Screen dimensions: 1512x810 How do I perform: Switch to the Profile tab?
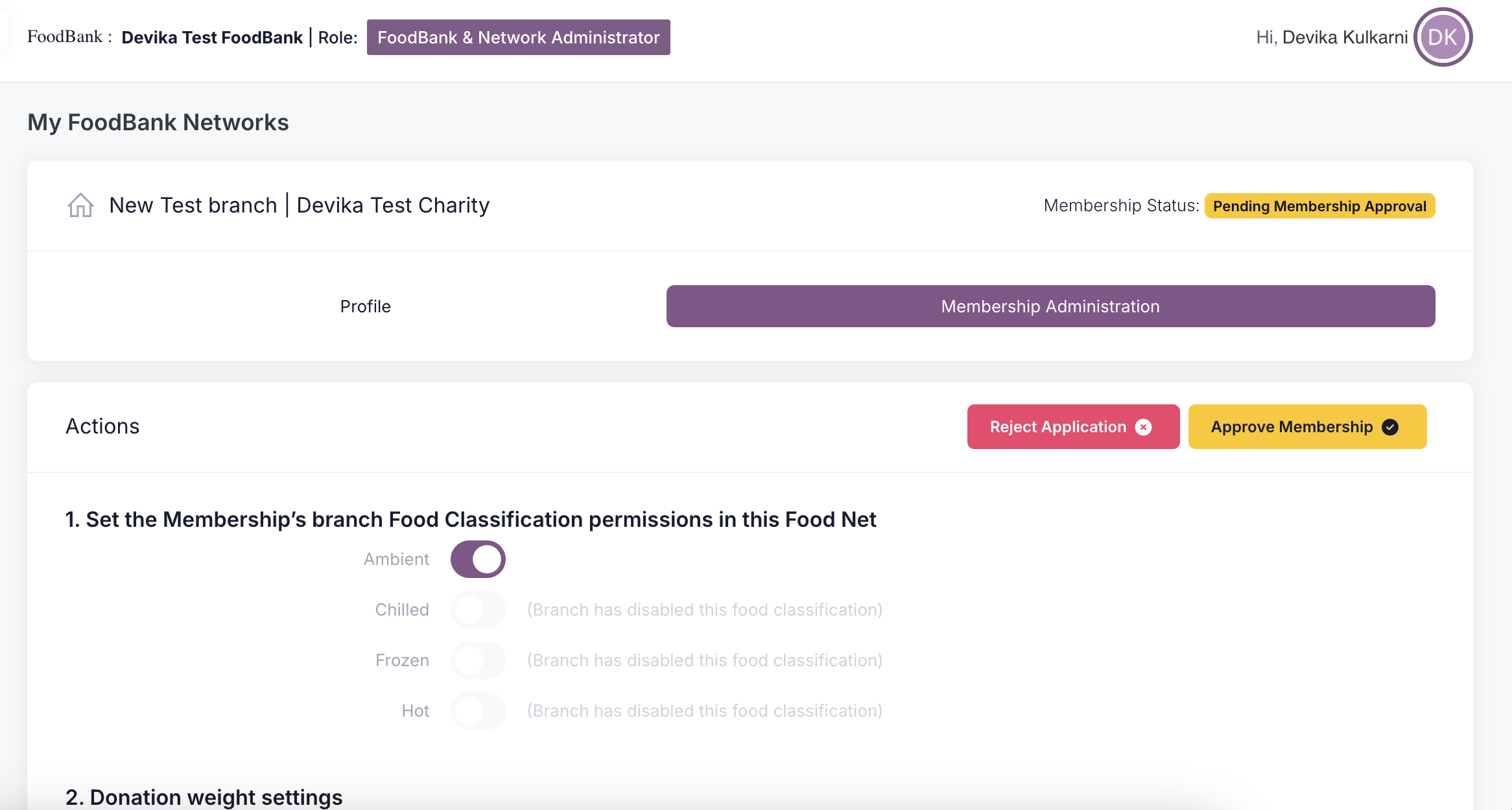(x=365, y=307)
